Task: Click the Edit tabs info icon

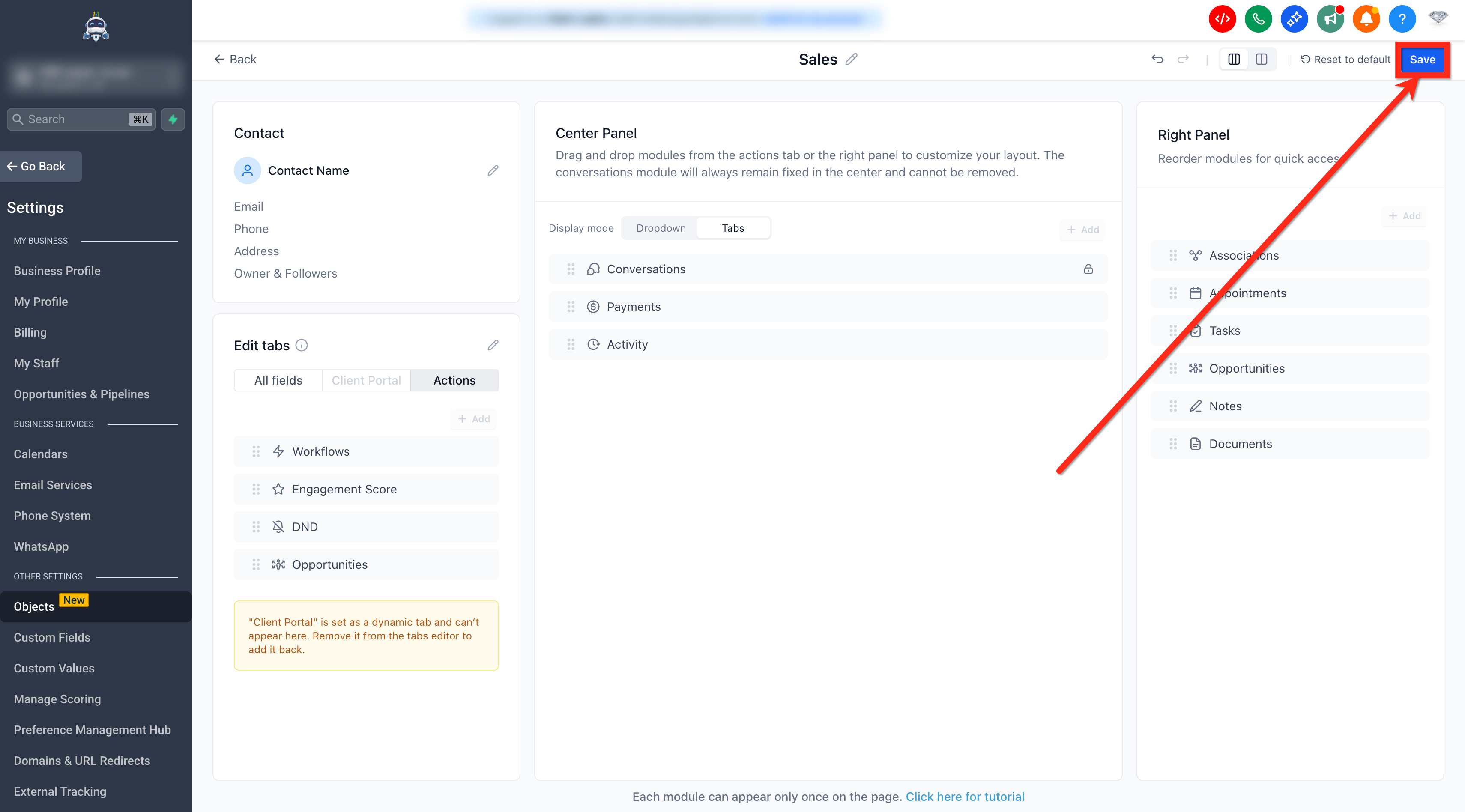Action: 302,345
